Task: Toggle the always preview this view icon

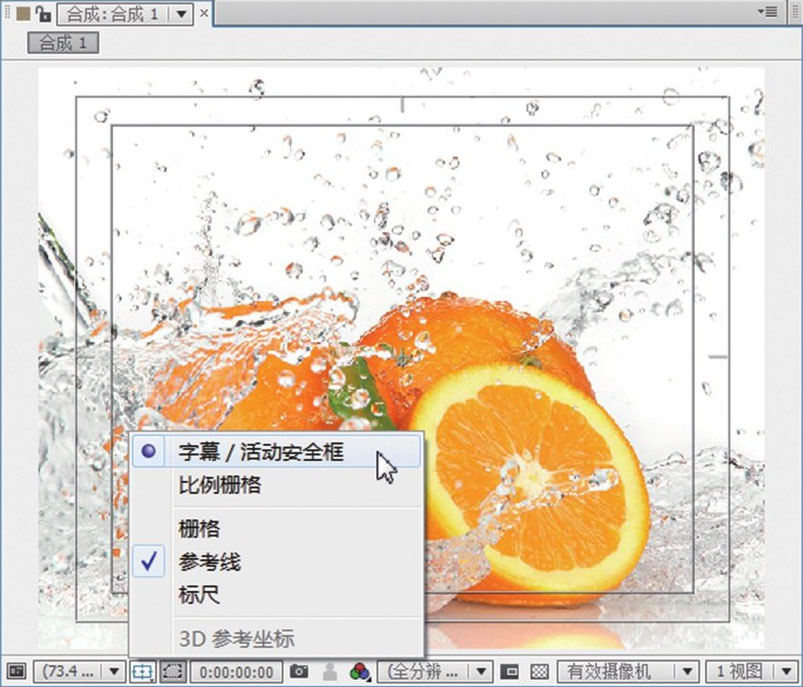Action: pos(16,671)
